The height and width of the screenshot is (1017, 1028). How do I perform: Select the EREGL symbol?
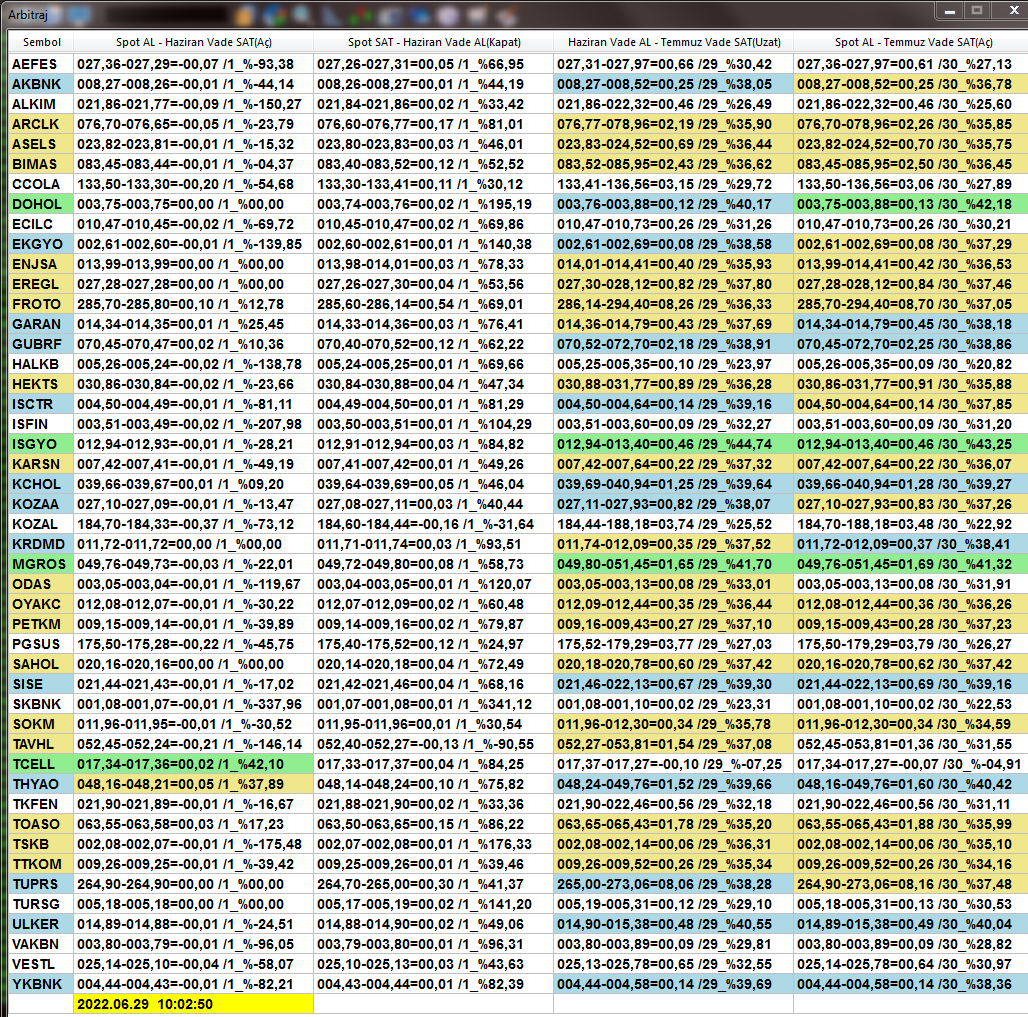41,284
